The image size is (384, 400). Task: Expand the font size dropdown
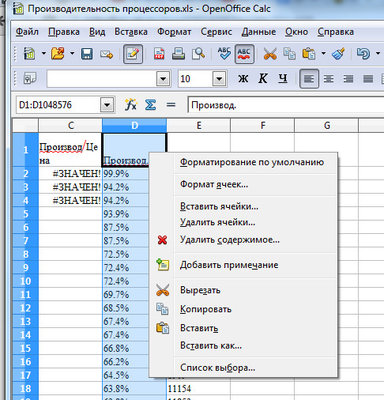219,79
